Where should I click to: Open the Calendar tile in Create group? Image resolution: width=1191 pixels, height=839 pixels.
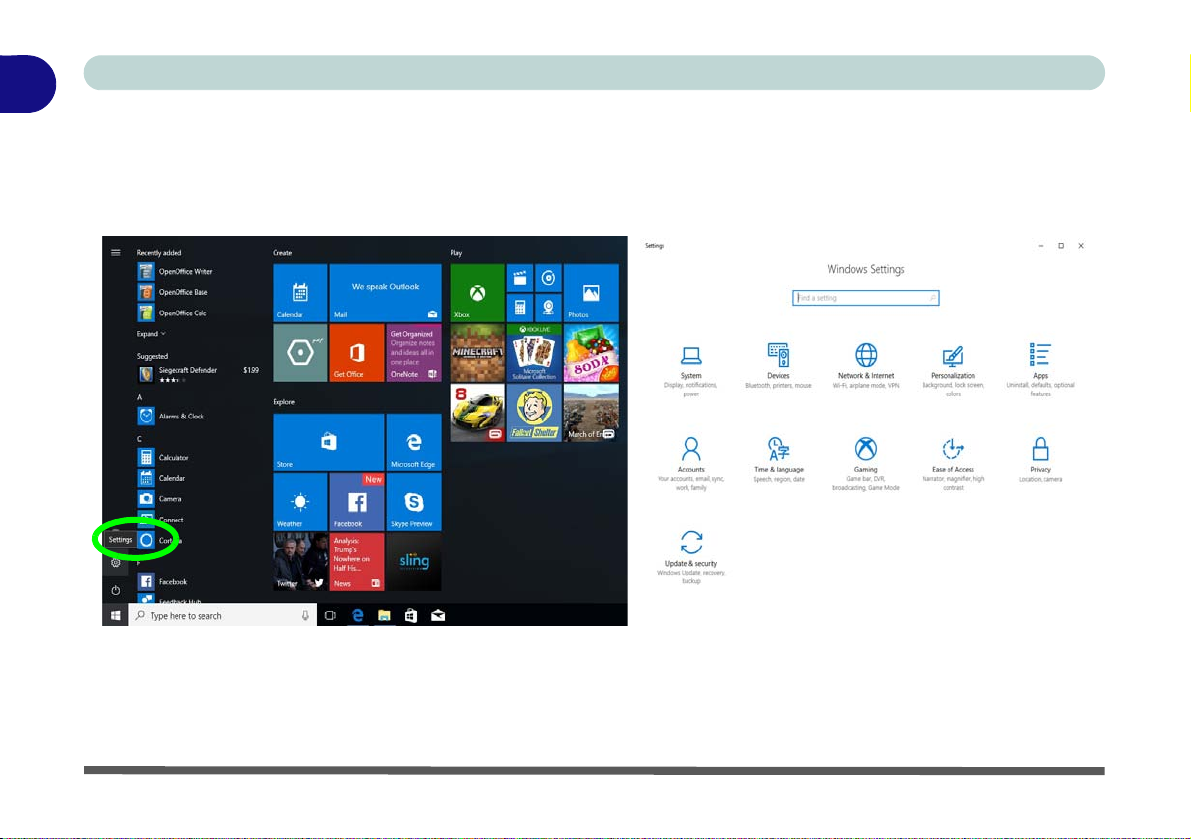(x=300, y=292)
